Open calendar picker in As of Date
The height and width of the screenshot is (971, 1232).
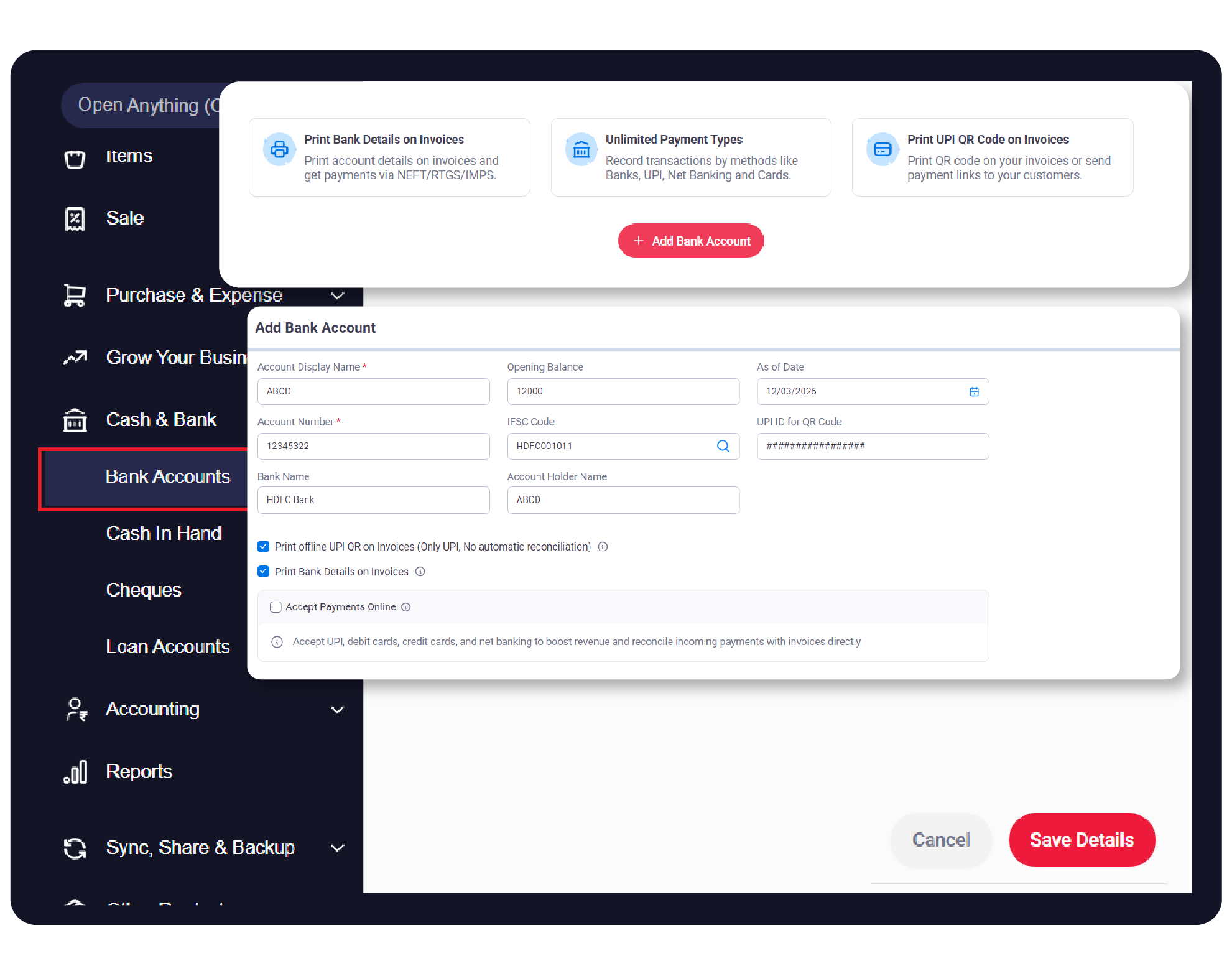point(974,391)
